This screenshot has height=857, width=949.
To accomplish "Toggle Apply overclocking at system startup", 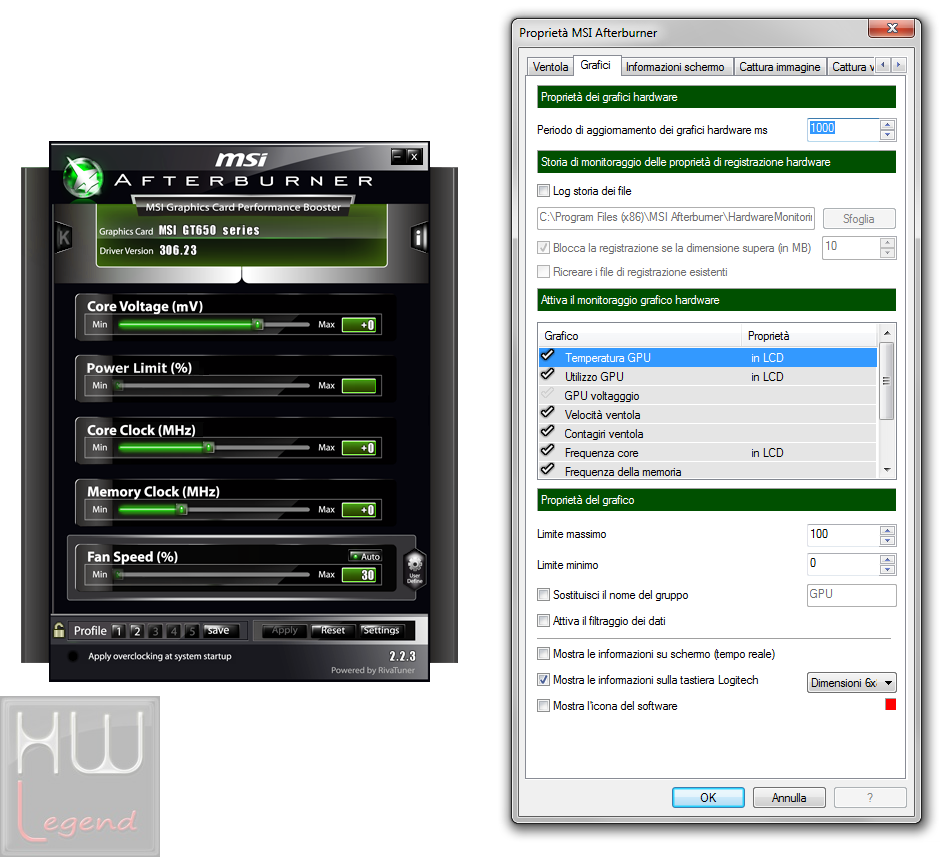I will point(73,656).
